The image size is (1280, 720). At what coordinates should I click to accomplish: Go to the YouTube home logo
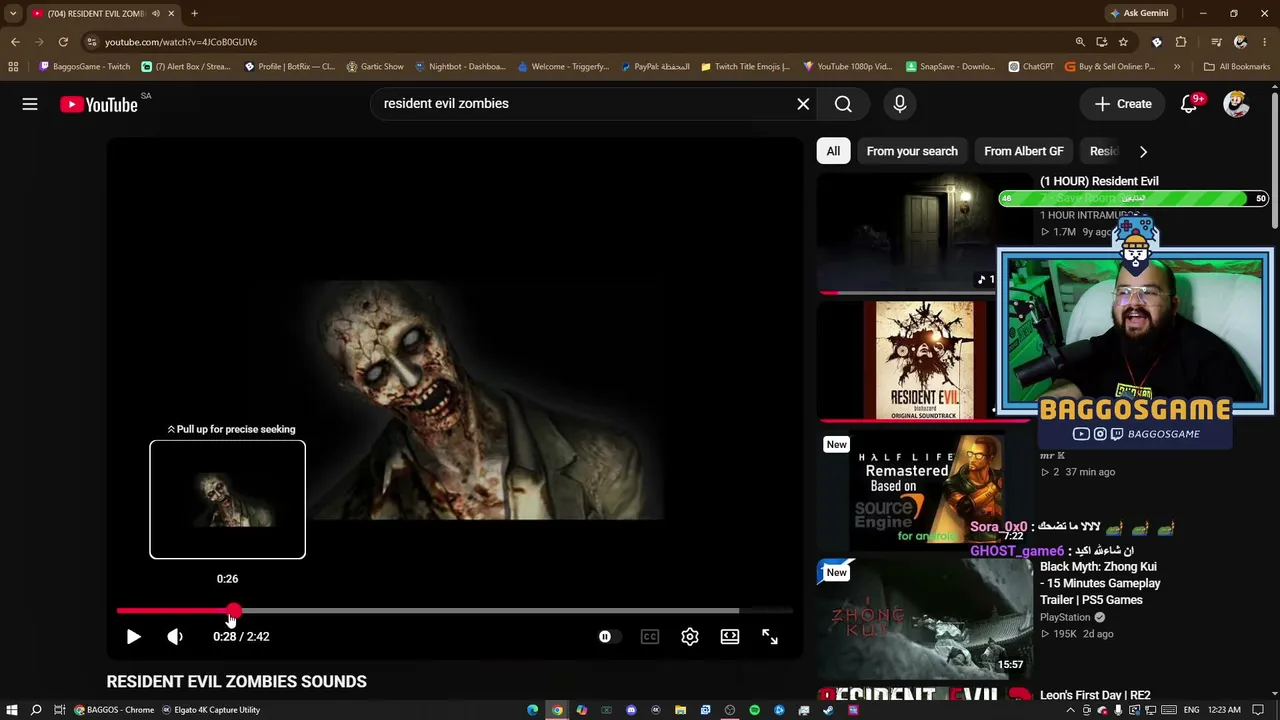[x=98, y=104]
